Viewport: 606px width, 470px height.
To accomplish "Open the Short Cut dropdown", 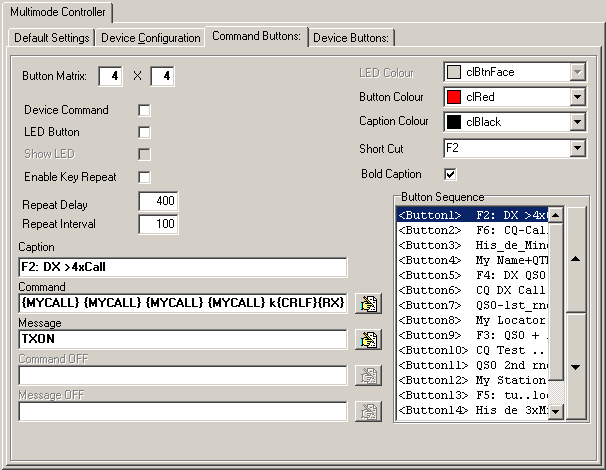I will click(x=577, y=148).
